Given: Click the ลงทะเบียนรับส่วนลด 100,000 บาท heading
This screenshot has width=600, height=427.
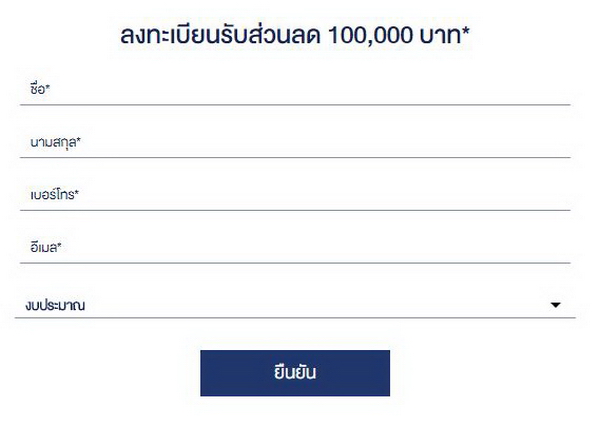Looking at the screenshot, I should (x=295, y=37).
